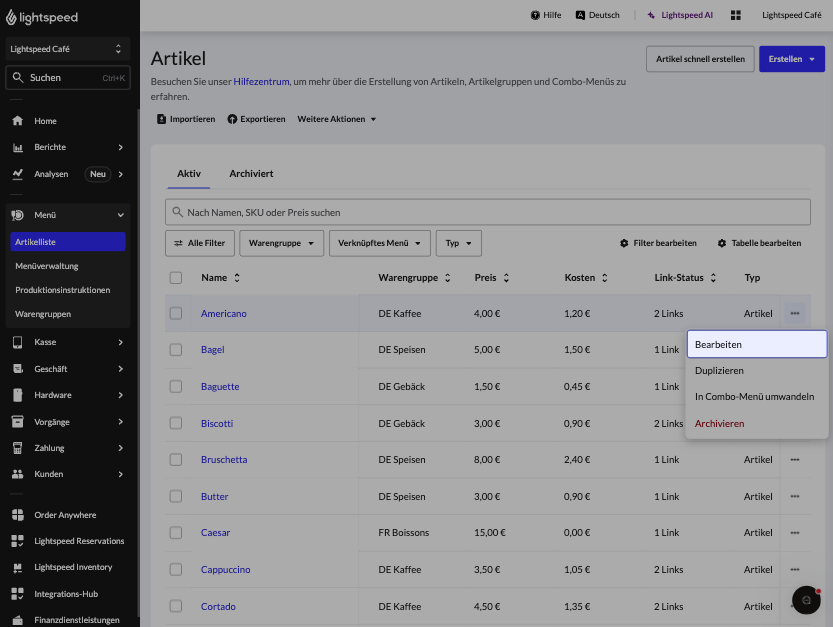The height and width of the screenshot is (627, 833).
Task: Open the Cappuccino article link
Action: pyautogui.click(x=225, y=569)
